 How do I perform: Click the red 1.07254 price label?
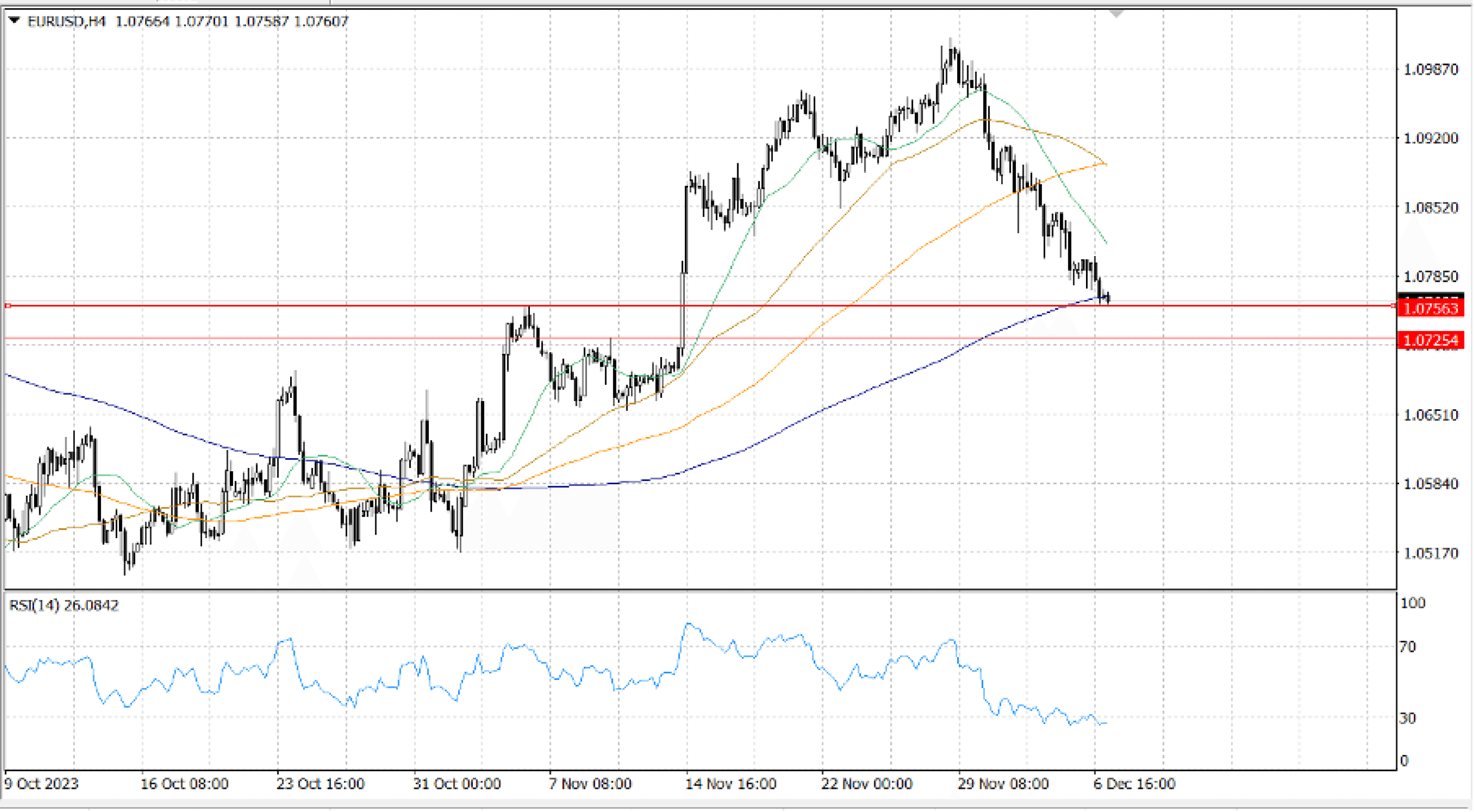1431,340
